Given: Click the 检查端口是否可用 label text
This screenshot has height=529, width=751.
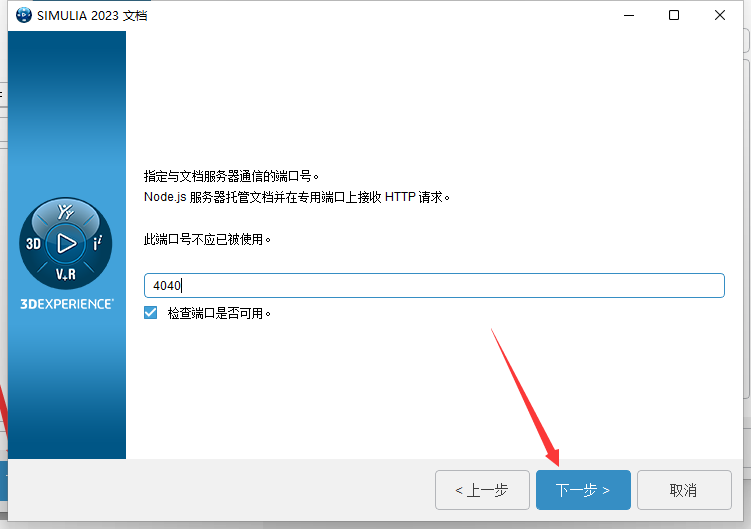Looking at the screenshot, I should 219,313.
